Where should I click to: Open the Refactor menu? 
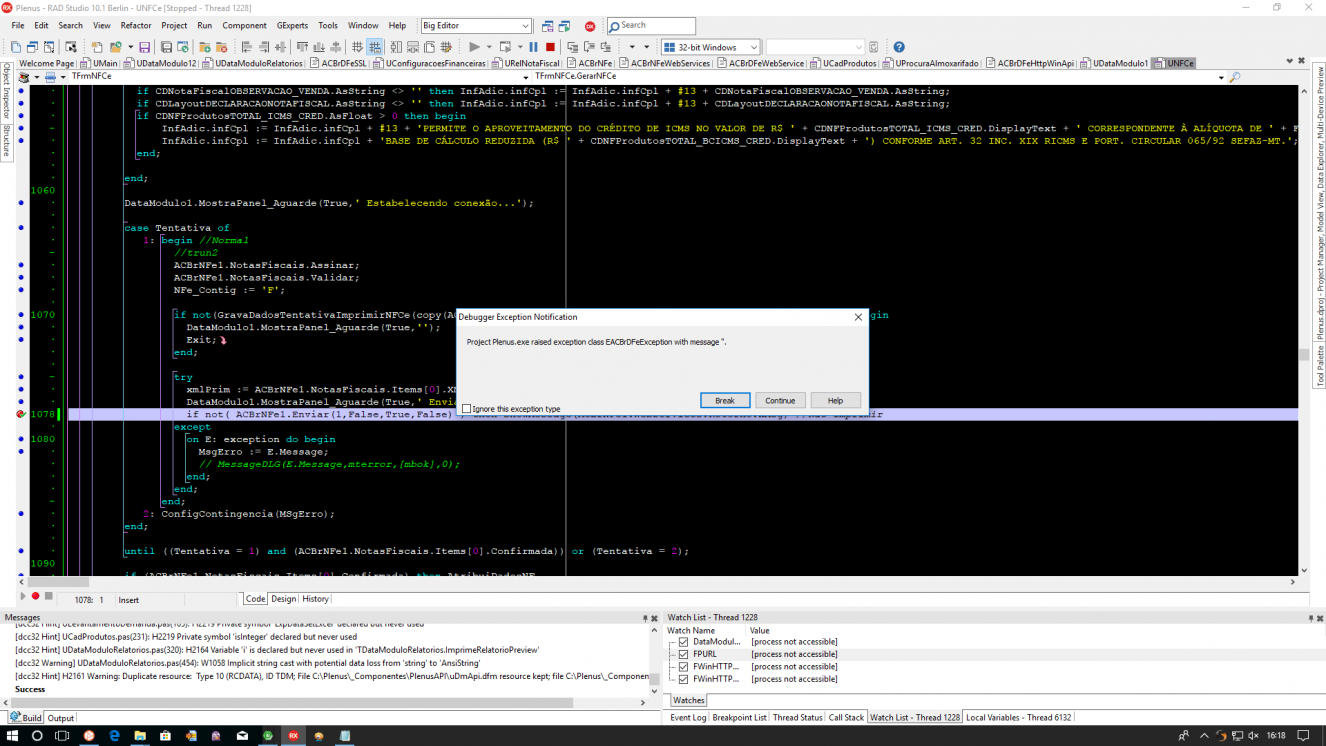click(136, 25)
